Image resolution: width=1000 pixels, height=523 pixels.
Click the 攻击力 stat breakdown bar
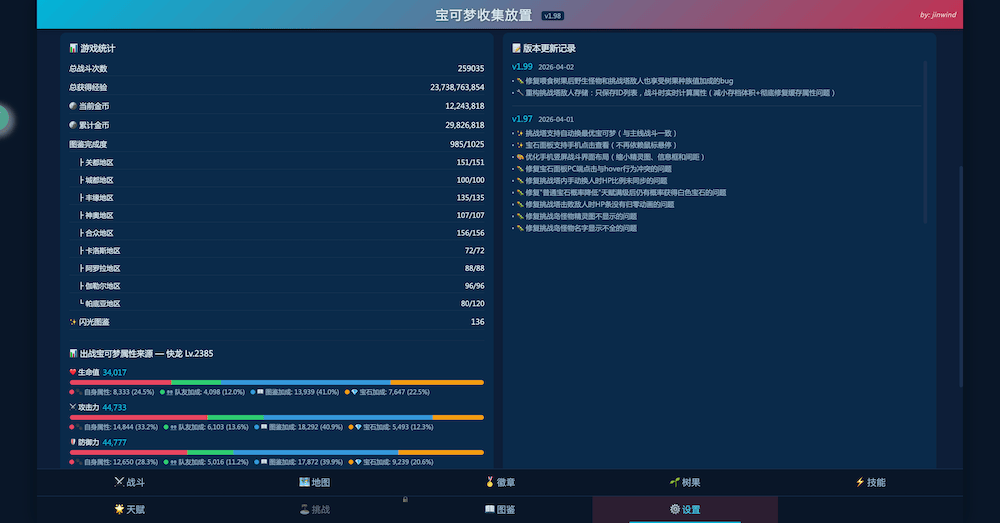[x=276, y=417]
